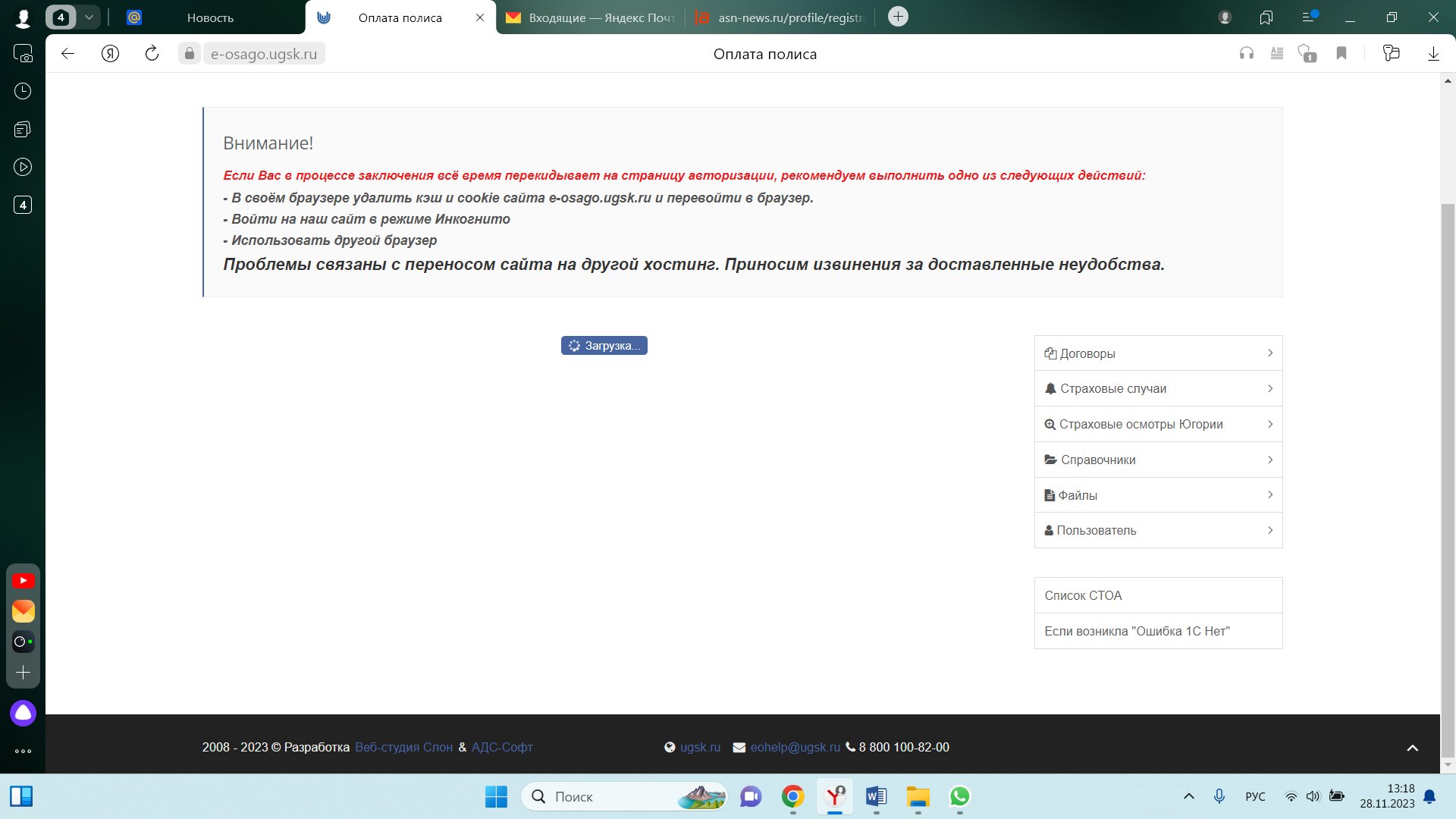The image size is (1456, 819).
Task: Open tab group dropdown arrow
Action: pyautogui.click(x=89, y=17)
